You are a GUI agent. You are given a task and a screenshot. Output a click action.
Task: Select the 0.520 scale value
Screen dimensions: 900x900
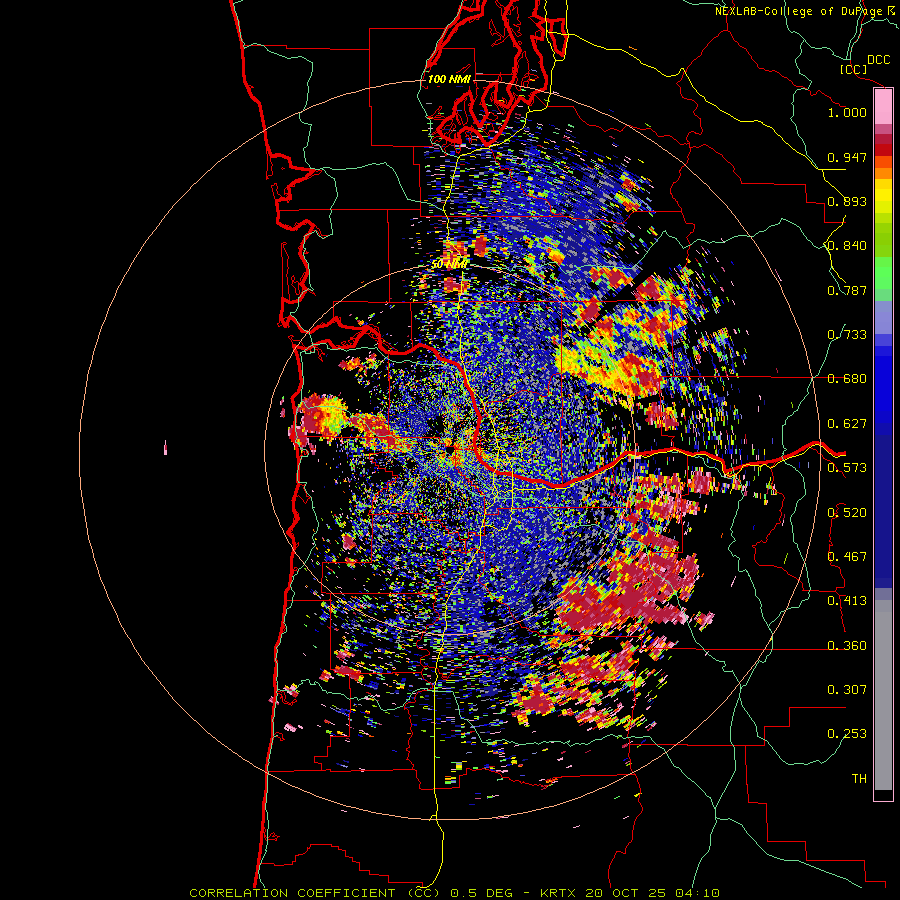point(847,513)
